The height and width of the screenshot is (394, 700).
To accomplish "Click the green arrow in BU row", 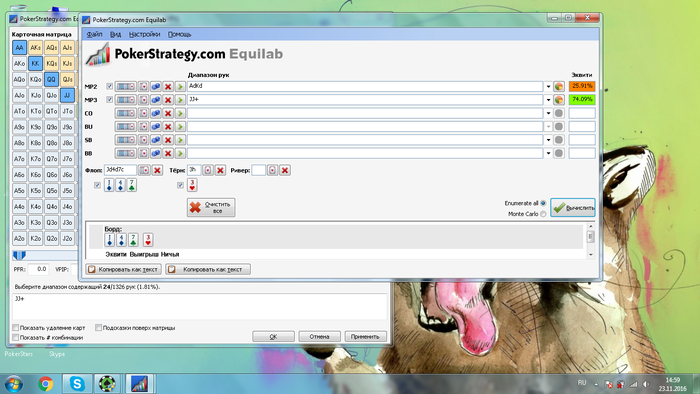I will pos(180,127).
